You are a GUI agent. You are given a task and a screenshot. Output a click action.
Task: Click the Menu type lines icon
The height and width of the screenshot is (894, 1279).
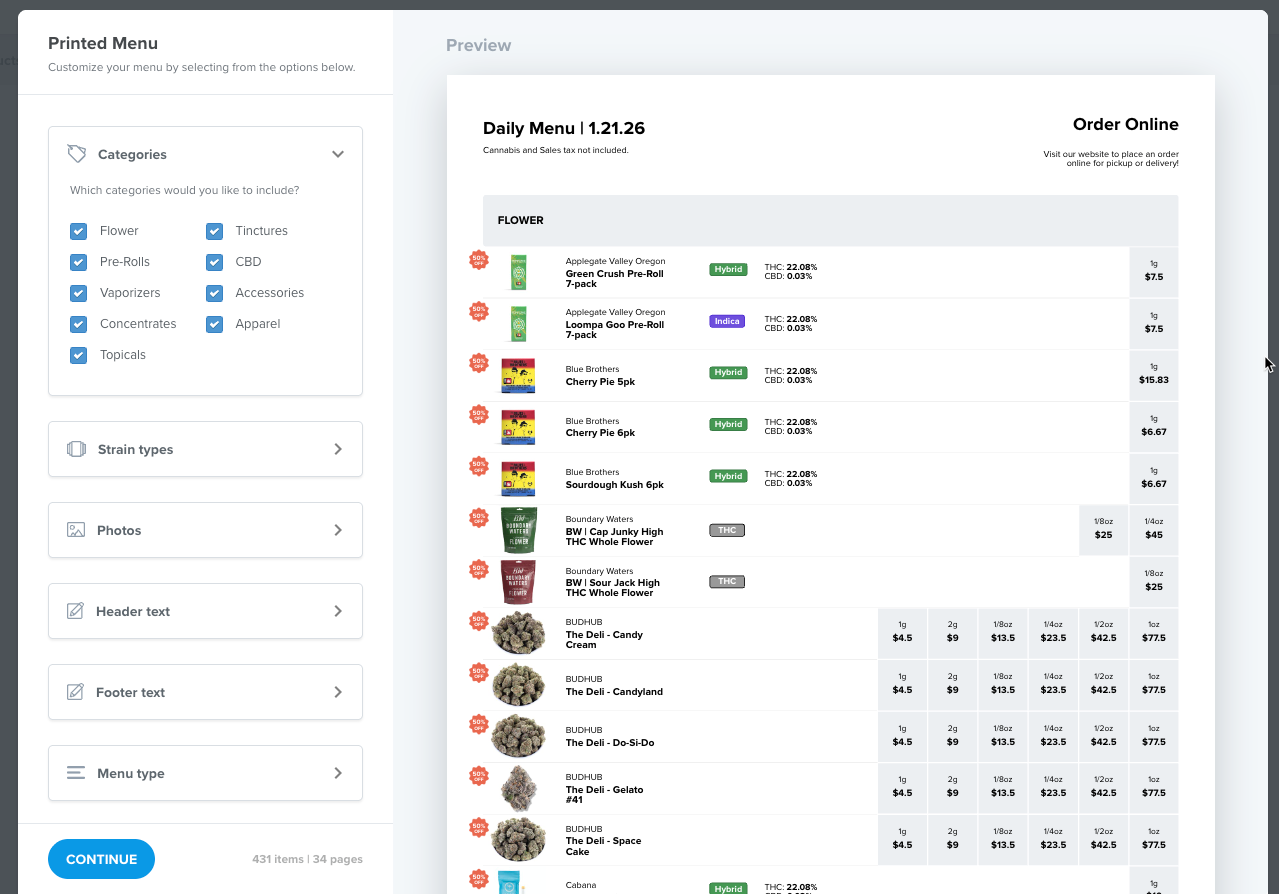(76, 773)
